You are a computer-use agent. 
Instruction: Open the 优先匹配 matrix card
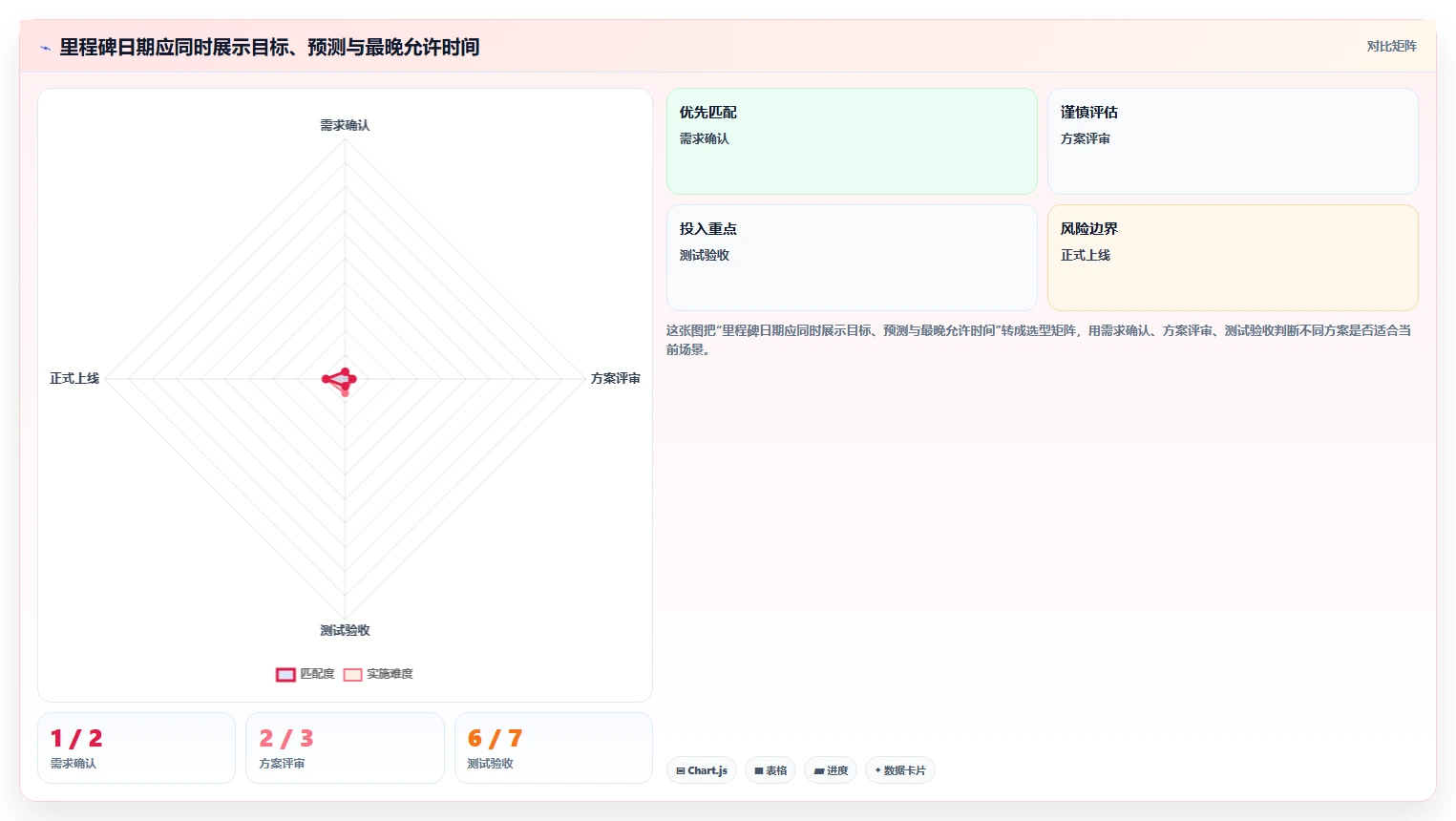coord(852,141)
